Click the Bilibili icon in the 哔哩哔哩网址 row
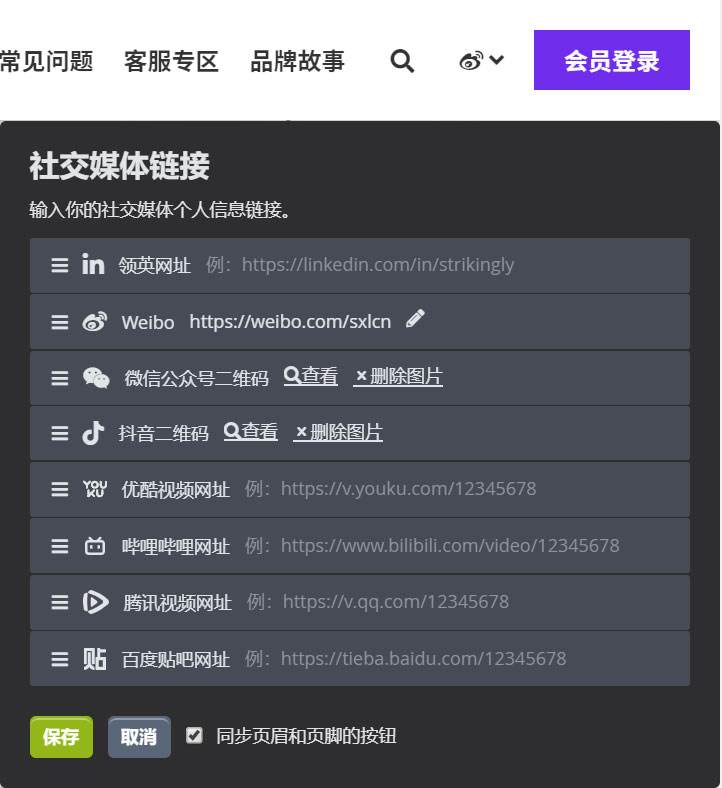The image size is (722, 788). pos(94,546)
